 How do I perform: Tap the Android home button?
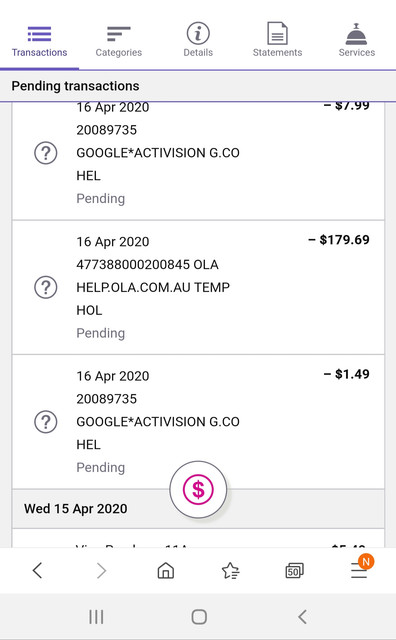click(x=199, y=617)
